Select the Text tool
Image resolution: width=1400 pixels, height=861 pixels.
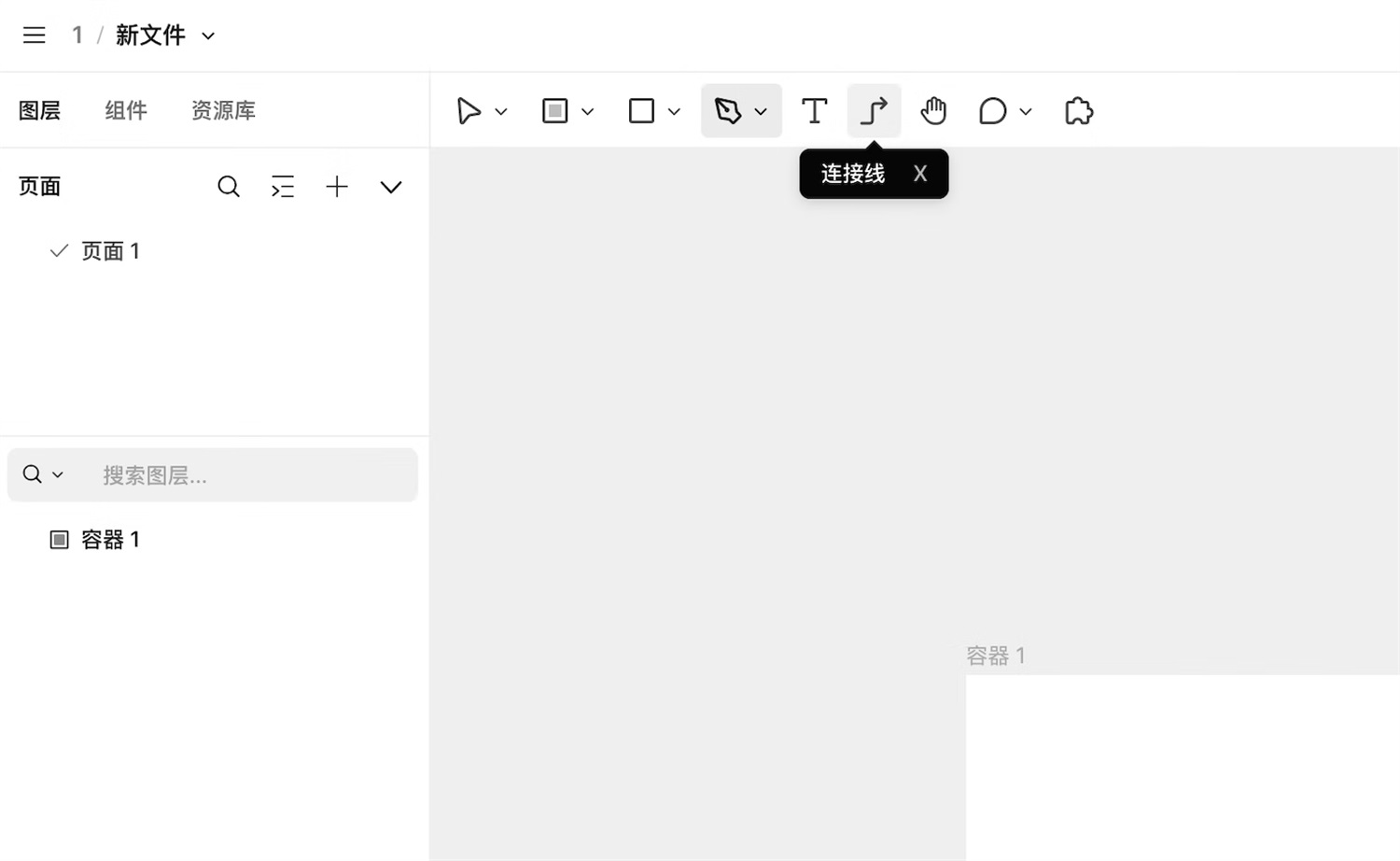(x=815, y=111)
